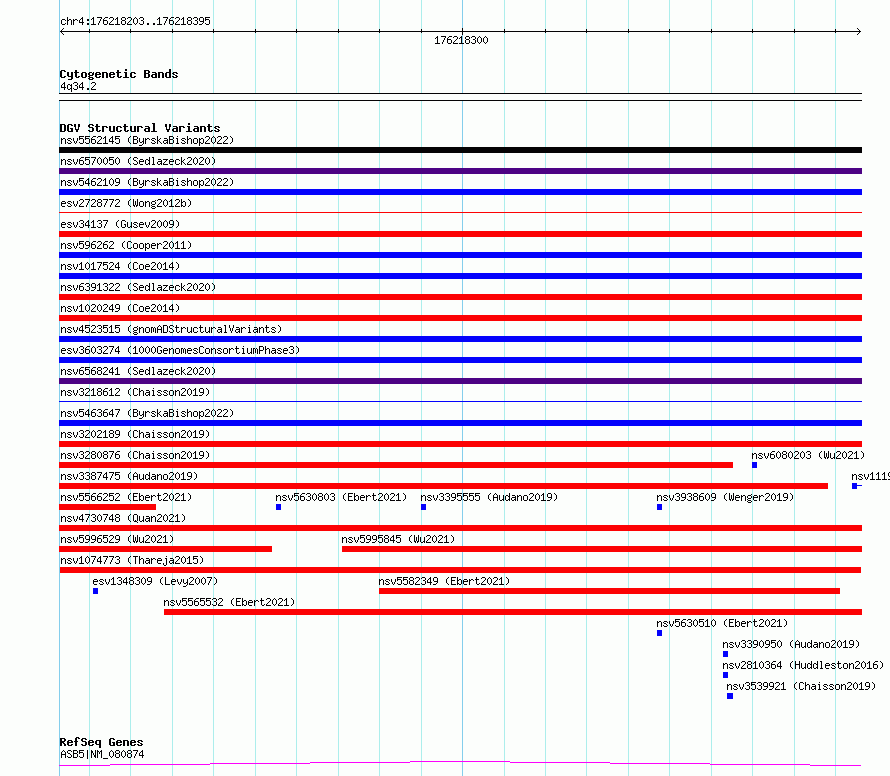Viewport: 890px width, 776px height.
Task: Open nsv5995845 (Wu2021) label
Action: pos(398,539)
